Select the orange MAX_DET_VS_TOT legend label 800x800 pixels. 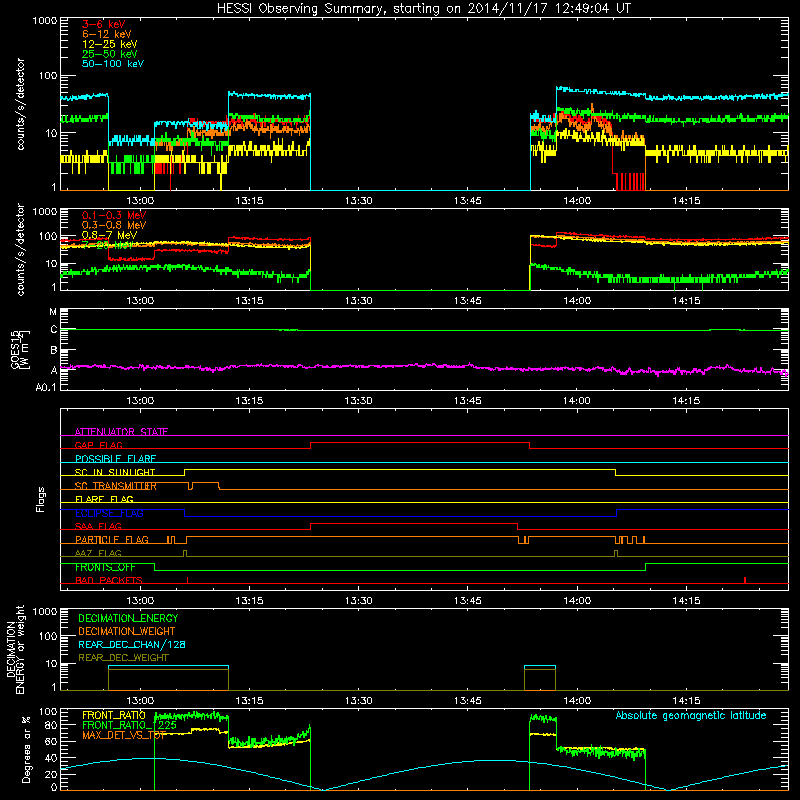(124, 735)
